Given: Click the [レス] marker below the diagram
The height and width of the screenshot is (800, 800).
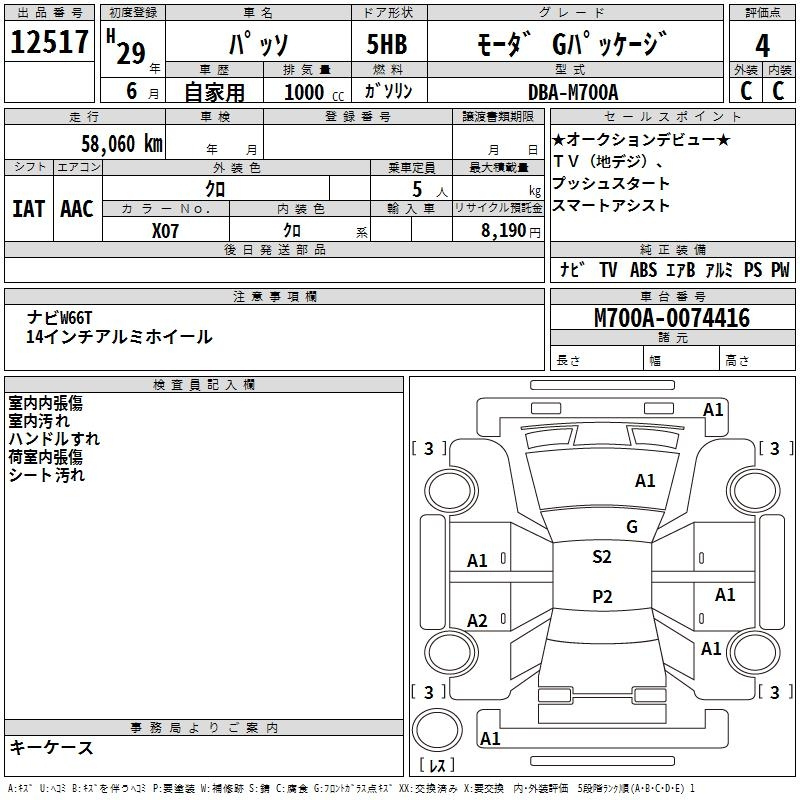Looking at the screenshot, I should click(437, 766).
